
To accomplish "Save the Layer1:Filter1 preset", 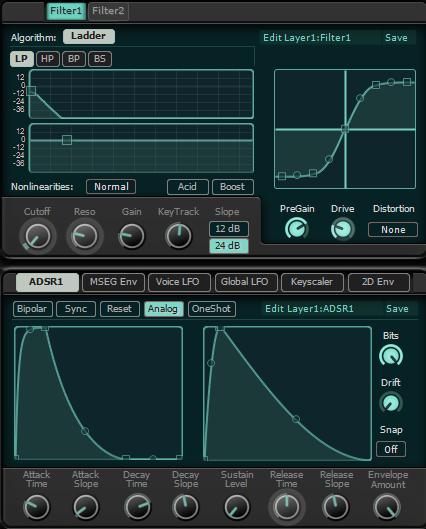I will click(396, 38).
